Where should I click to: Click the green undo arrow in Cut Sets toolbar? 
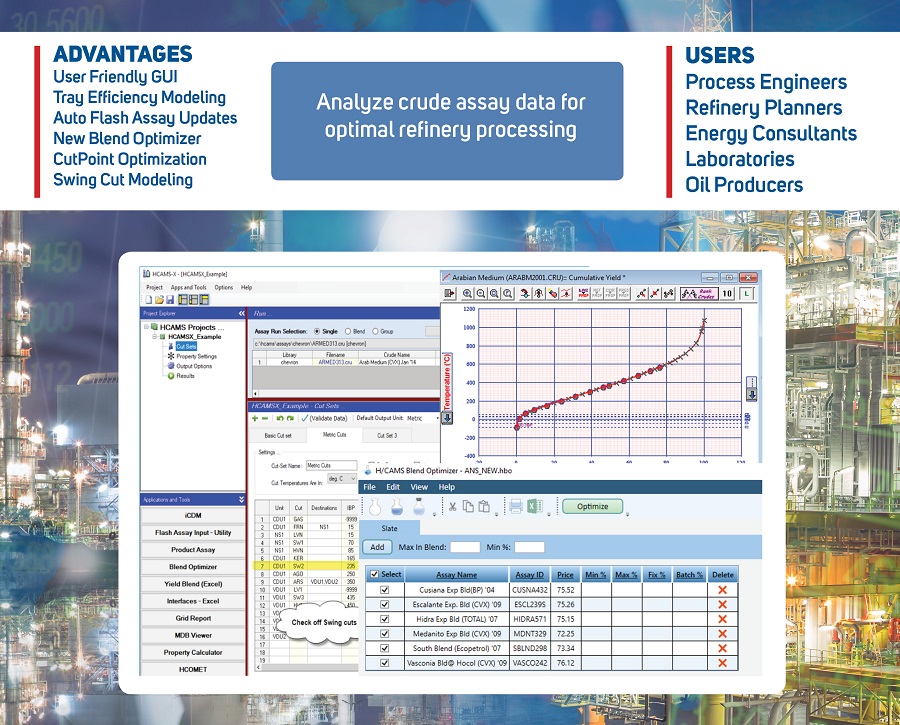(x=280, y=418)
